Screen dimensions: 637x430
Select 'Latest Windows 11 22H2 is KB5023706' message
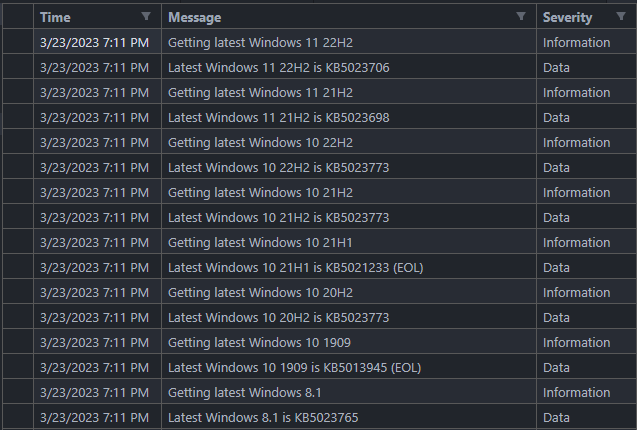[279, 67]
